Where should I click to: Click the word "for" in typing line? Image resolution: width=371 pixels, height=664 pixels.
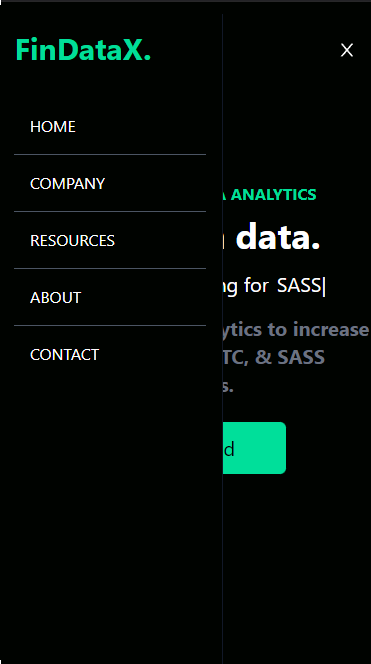tap(256, 286)
